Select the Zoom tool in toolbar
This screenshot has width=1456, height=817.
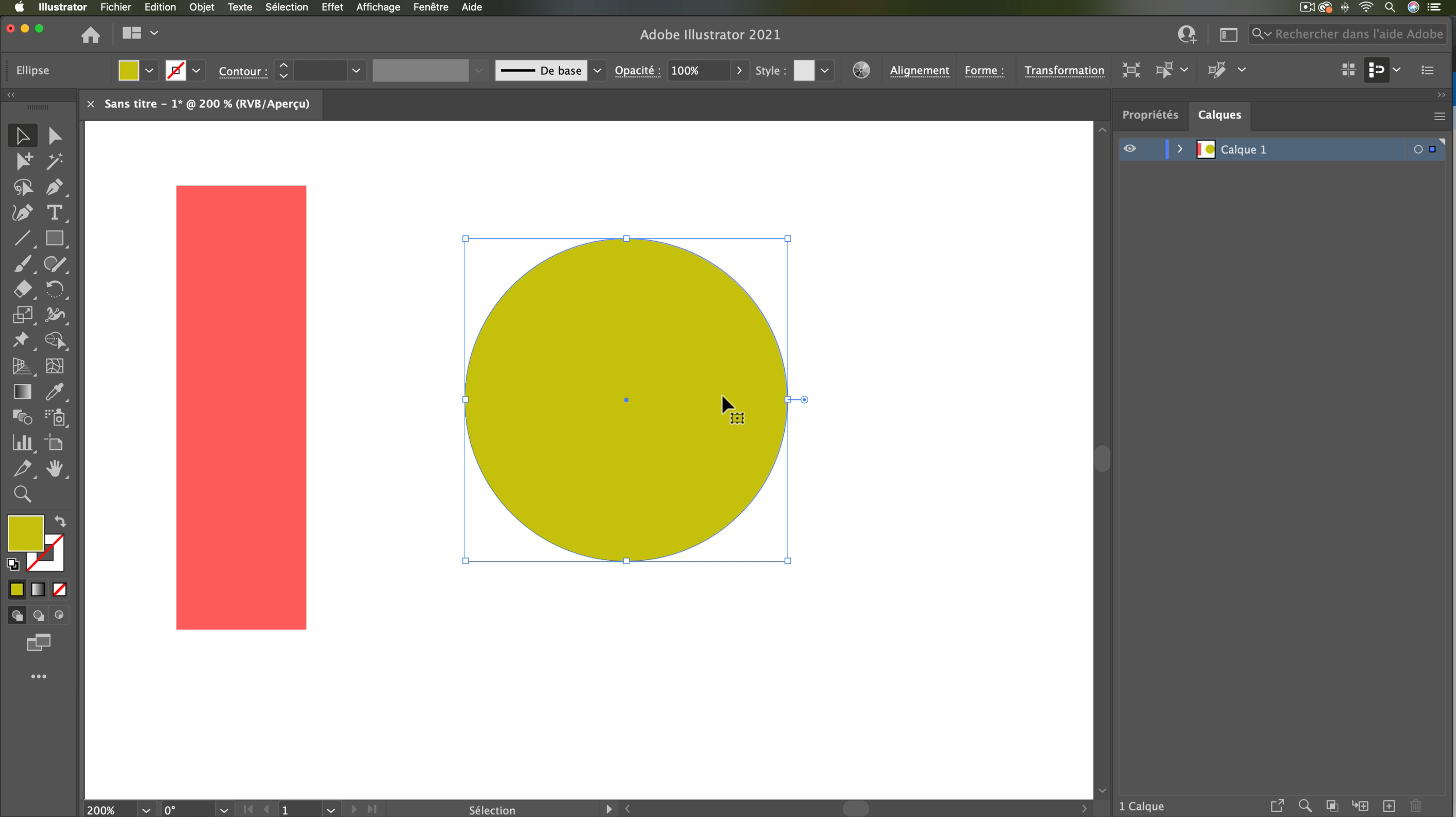(23, 494)
